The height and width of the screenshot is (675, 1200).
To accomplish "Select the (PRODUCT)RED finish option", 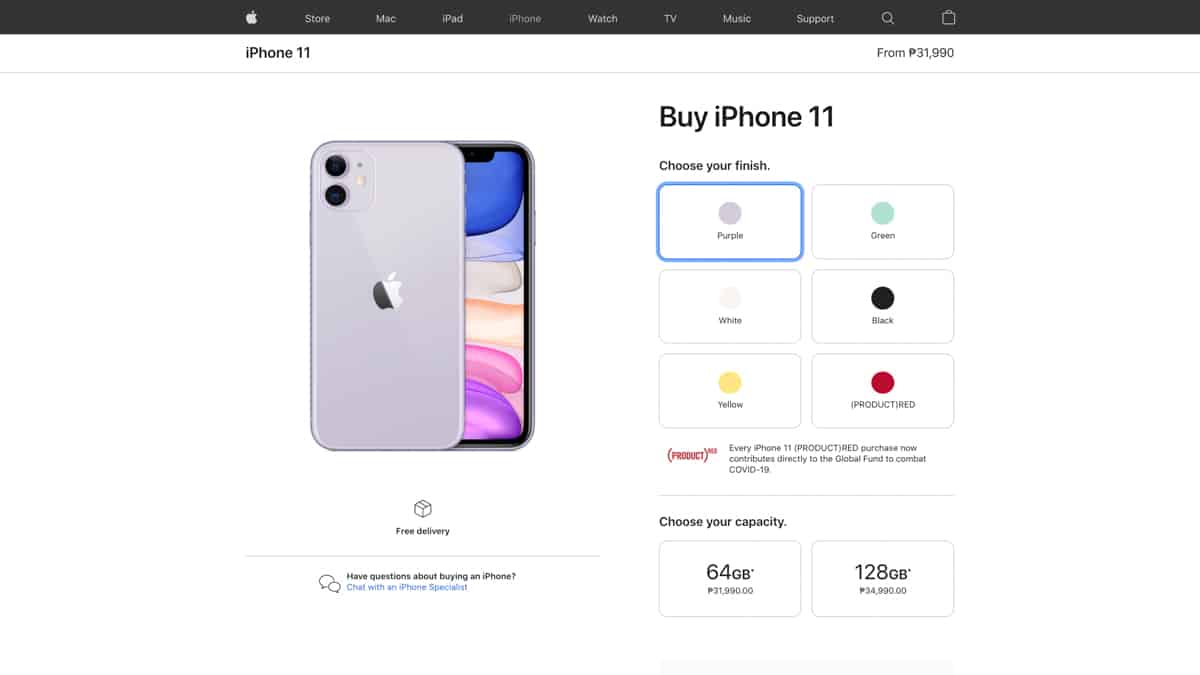I will tap(883, 391).
